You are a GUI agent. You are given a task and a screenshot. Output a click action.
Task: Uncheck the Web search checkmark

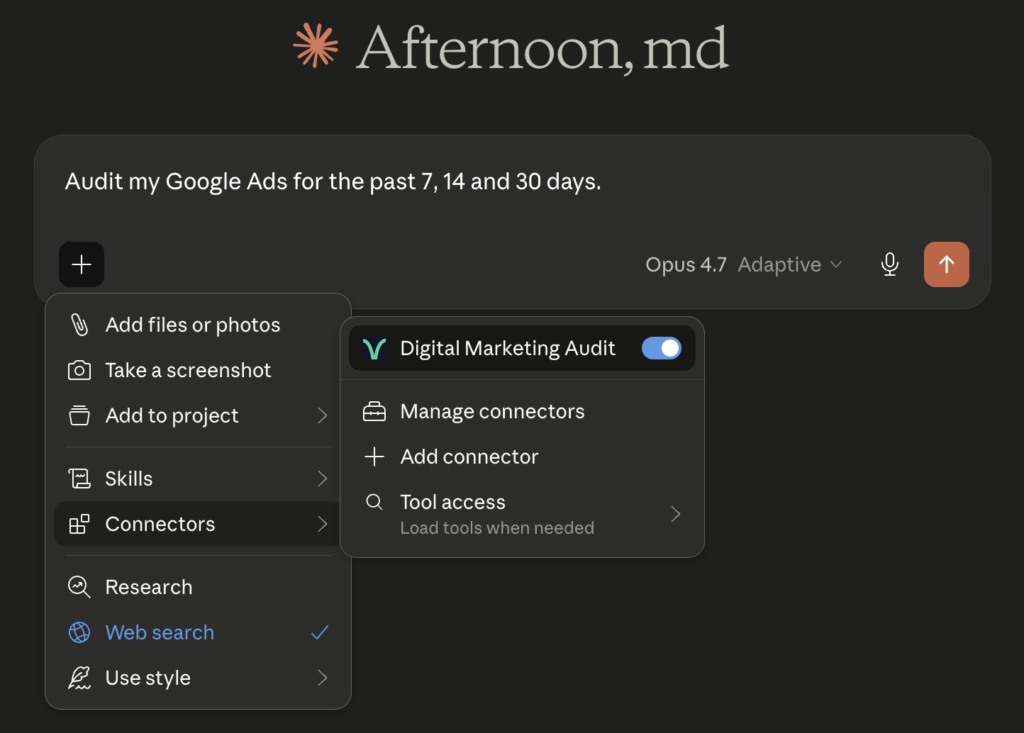320,632
